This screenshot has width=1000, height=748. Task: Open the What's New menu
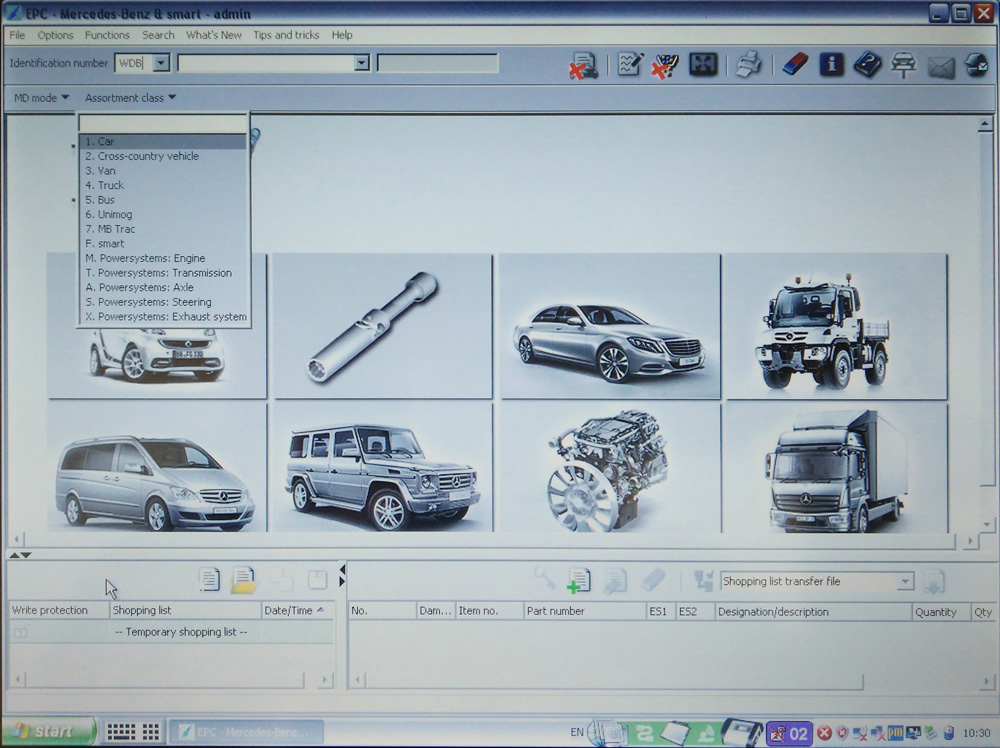(214, 35)
